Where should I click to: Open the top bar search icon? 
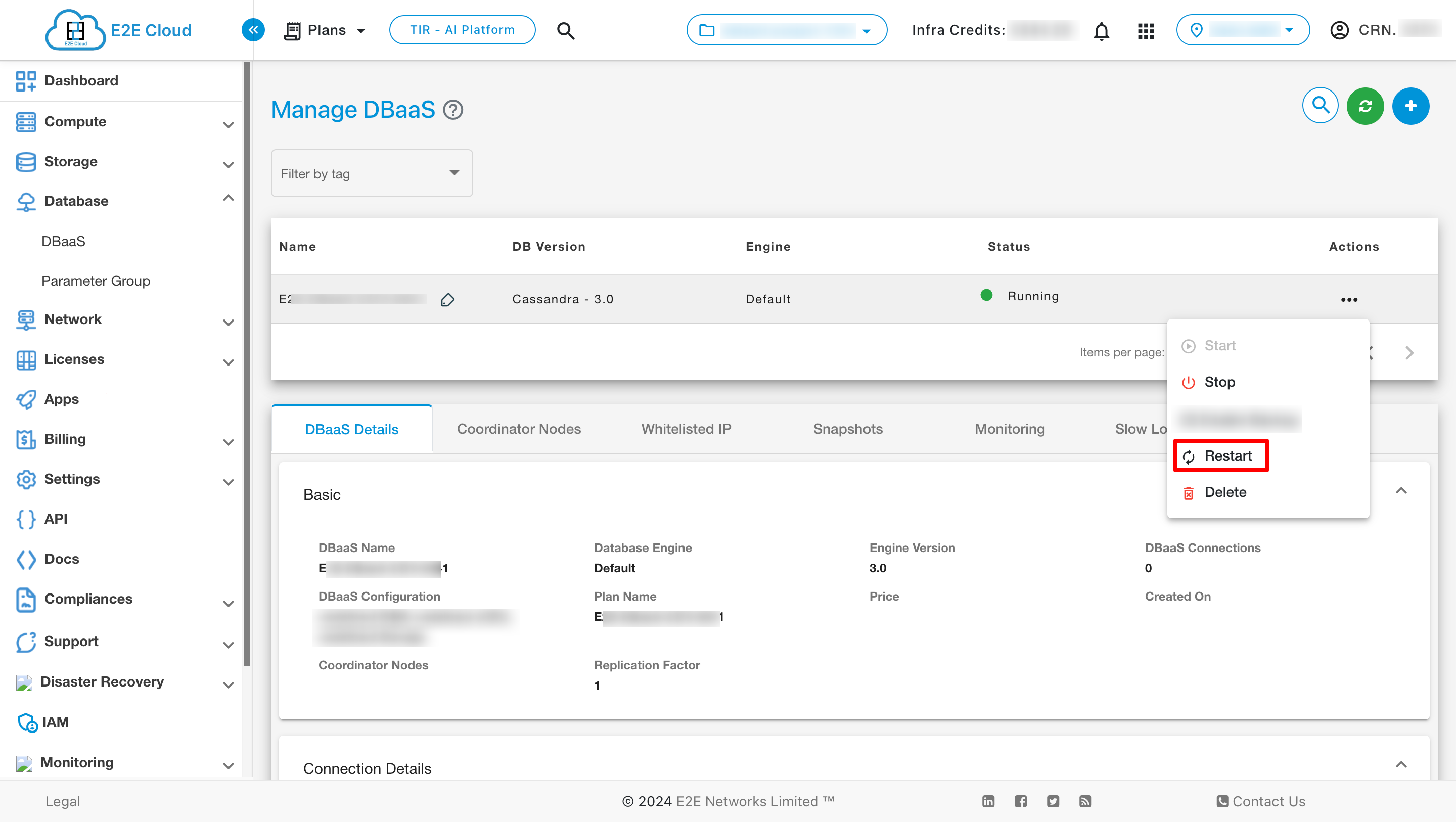[565, 30]
